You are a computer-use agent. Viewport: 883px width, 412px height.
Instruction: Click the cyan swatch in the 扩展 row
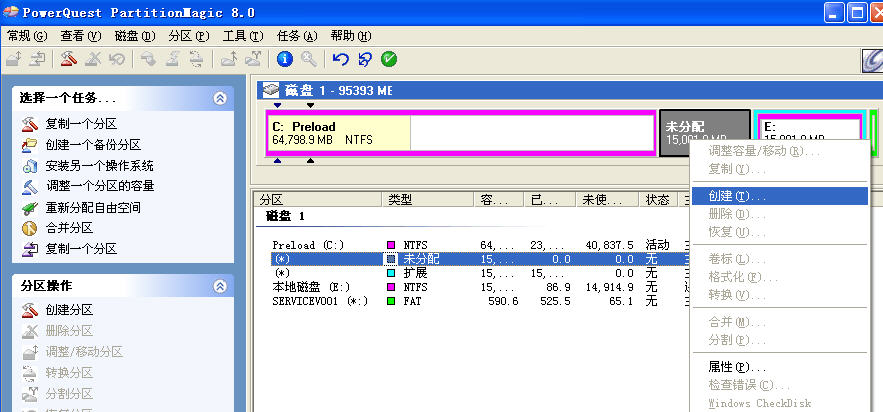pyautogui.click(x=391, y=273)
